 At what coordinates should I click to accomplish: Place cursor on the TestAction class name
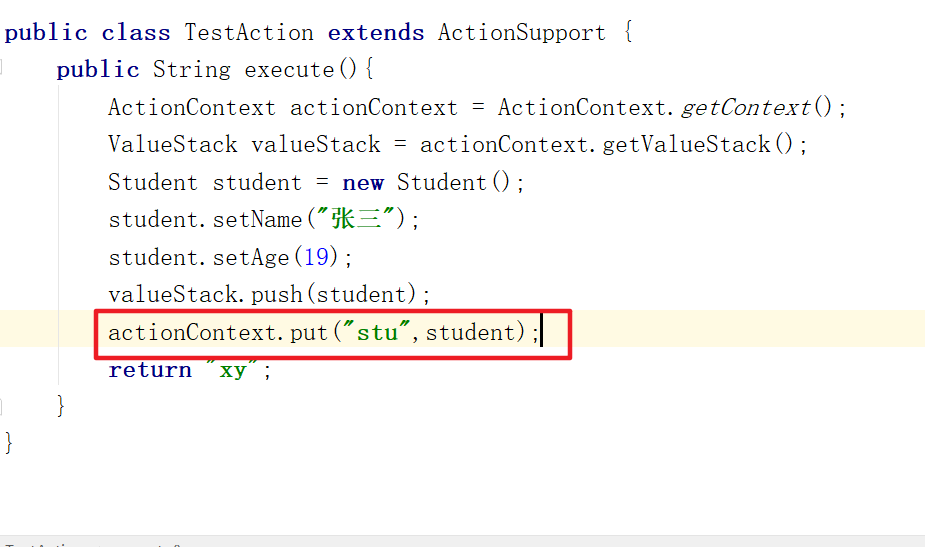[249, 32]
